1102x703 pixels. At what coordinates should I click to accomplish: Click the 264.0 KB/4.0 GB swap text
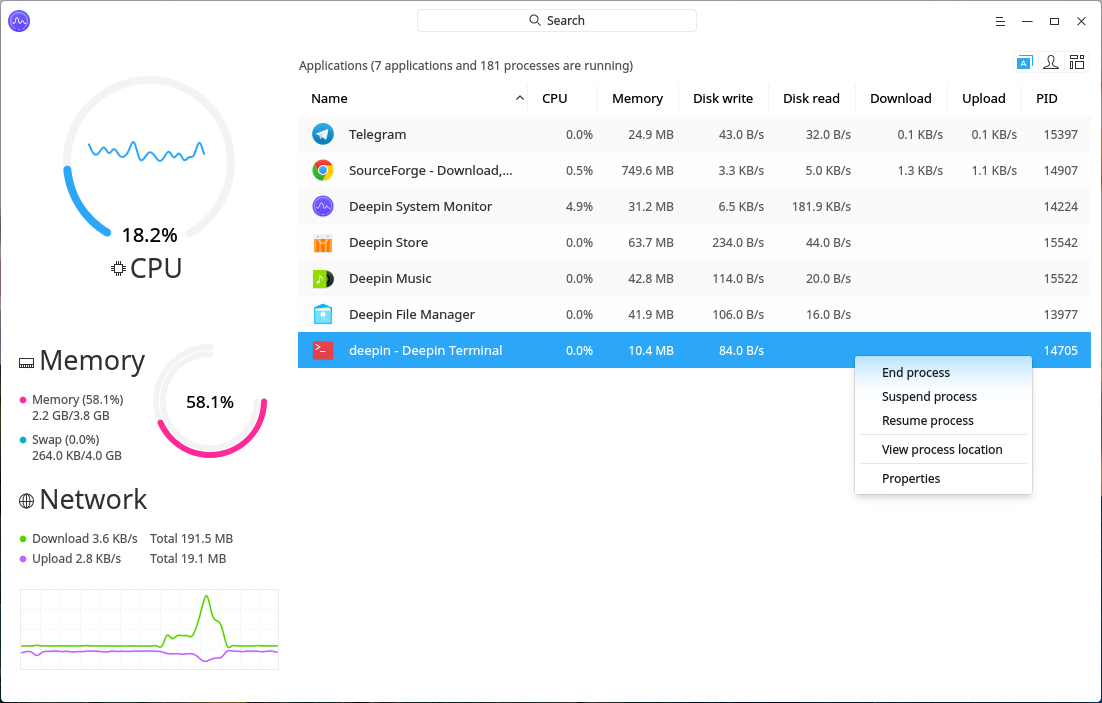coord(77,456)
